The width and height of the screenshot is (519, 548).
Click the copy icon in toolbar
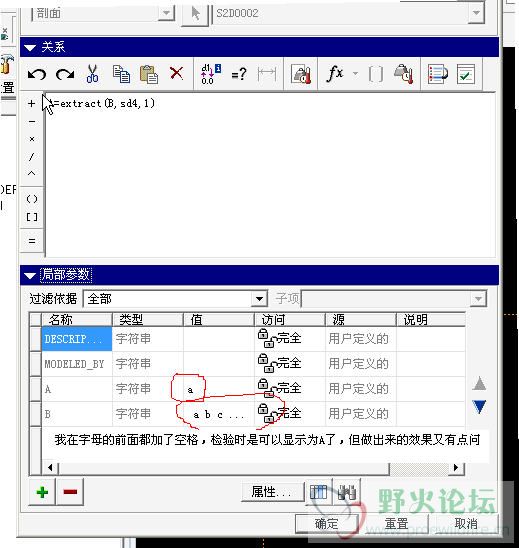[121, 74]
